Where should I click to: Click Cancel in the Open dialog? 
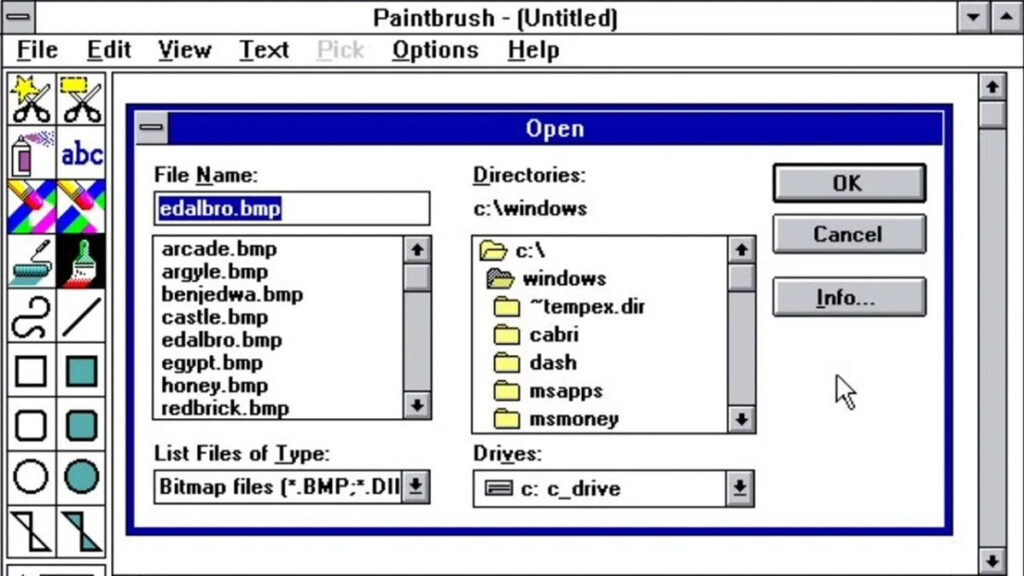coord(849,234)
